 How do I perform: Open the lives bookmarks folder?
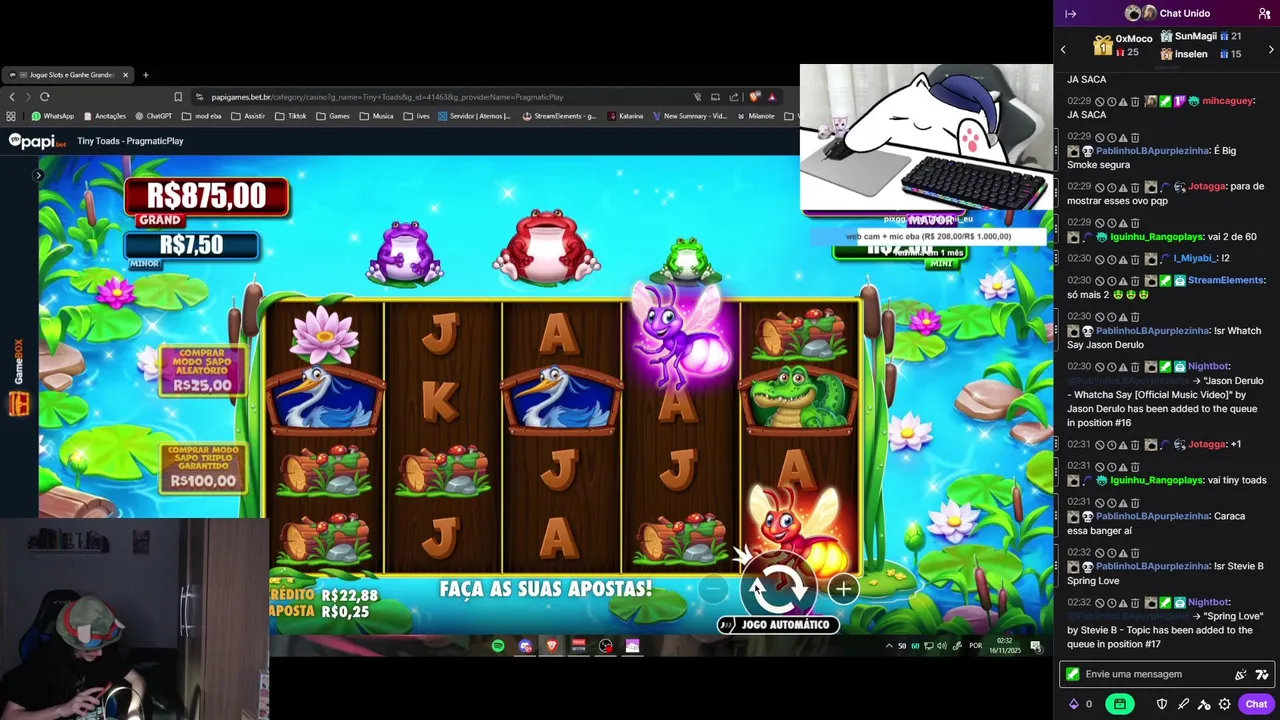[x=417, y=116]
